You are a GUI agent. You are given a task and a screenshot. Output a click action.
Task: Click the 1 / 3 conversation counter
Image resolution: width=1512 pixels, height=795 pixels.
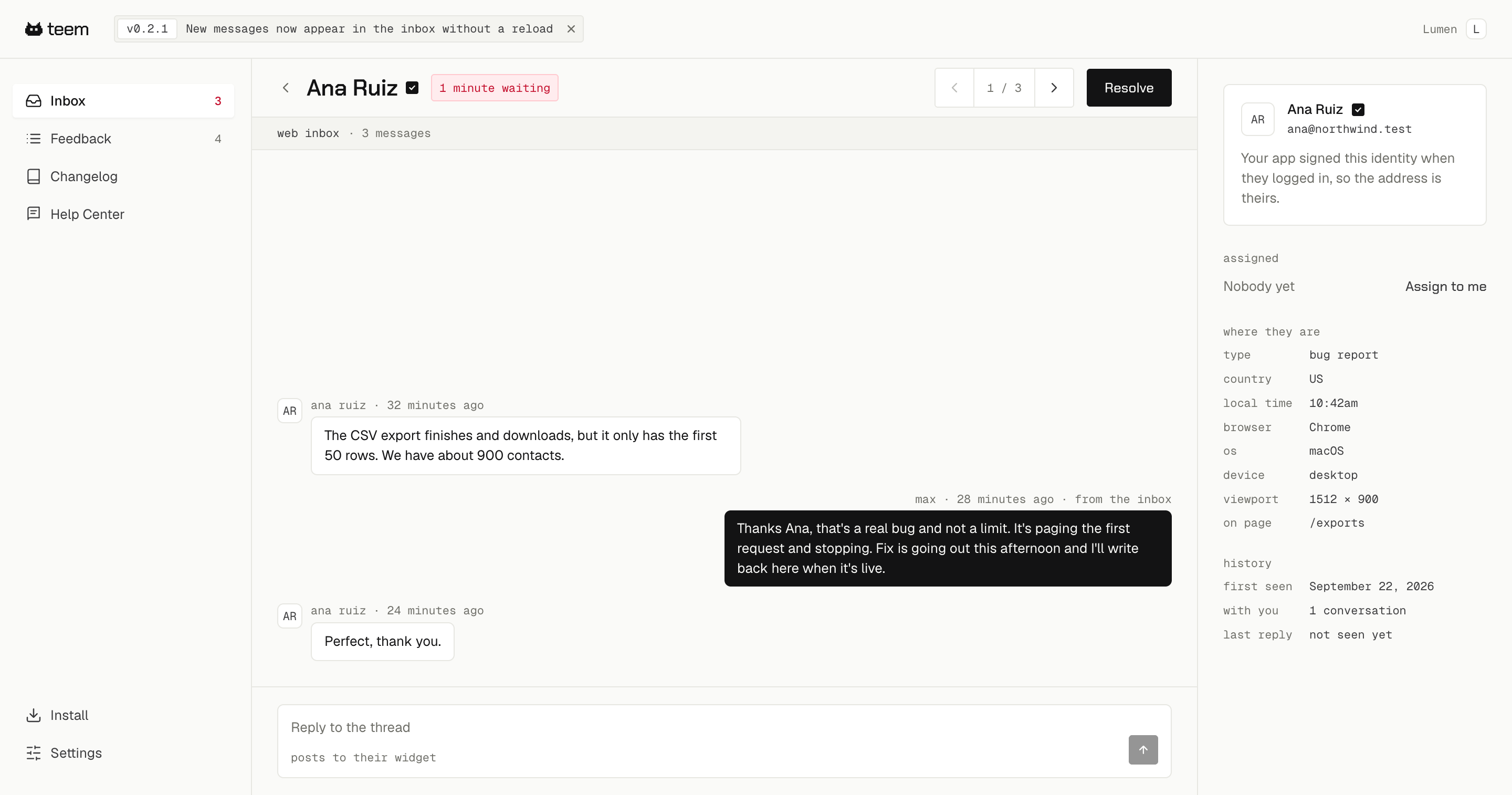point(1004,88)
